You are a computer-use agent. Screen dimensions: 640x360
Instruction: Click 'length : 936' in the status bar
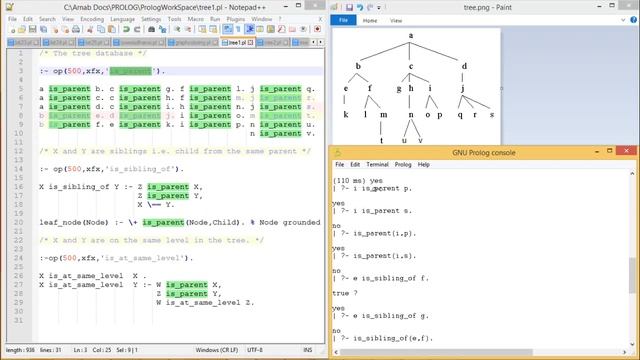pos(20,350)
